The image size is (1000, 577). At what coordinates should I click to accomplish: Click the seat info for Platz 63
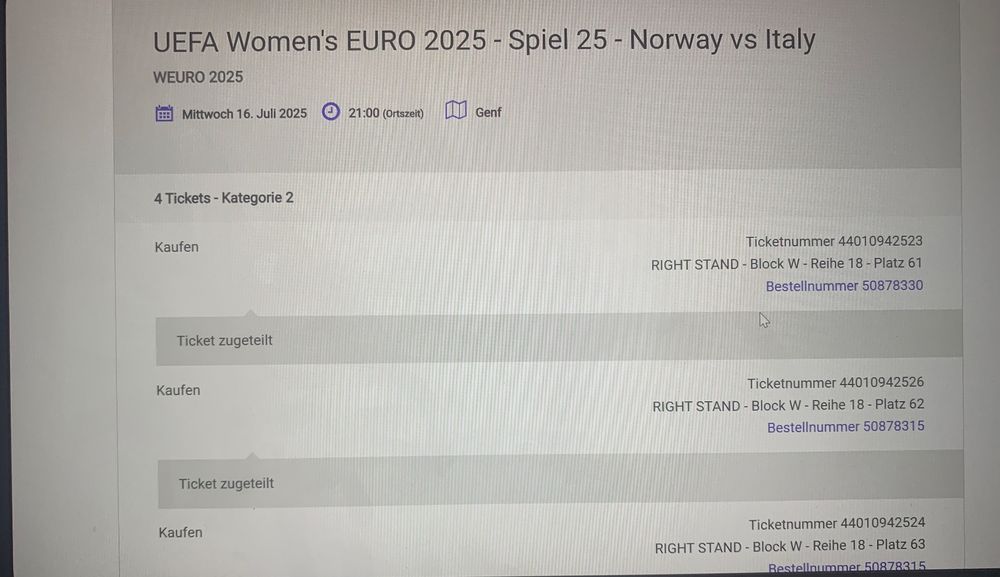pyautogui.click(x=790, y=546)
